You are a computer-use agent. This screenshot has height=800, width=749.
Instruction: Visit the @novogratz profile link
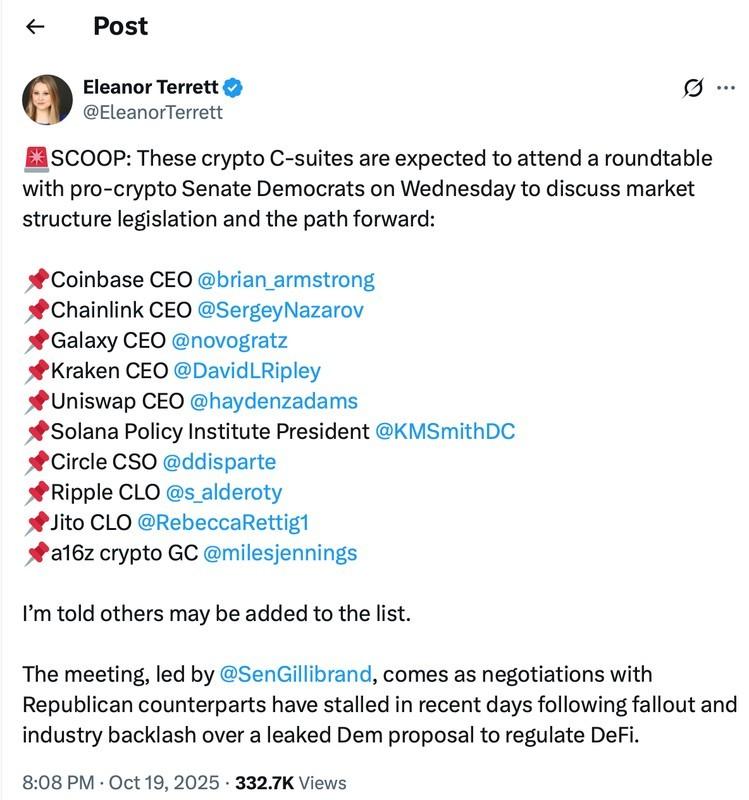click(x=230, y=340)
